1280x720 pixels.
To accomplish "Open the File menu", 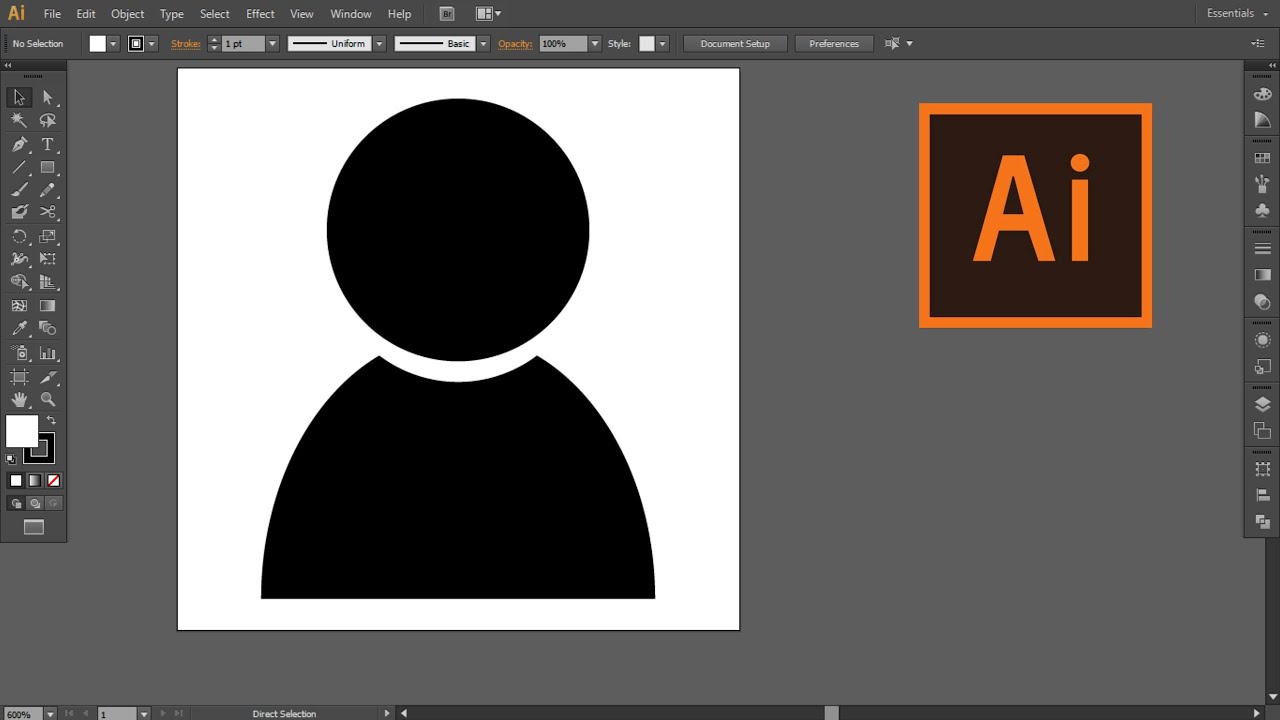I will [x=52, y=14].
